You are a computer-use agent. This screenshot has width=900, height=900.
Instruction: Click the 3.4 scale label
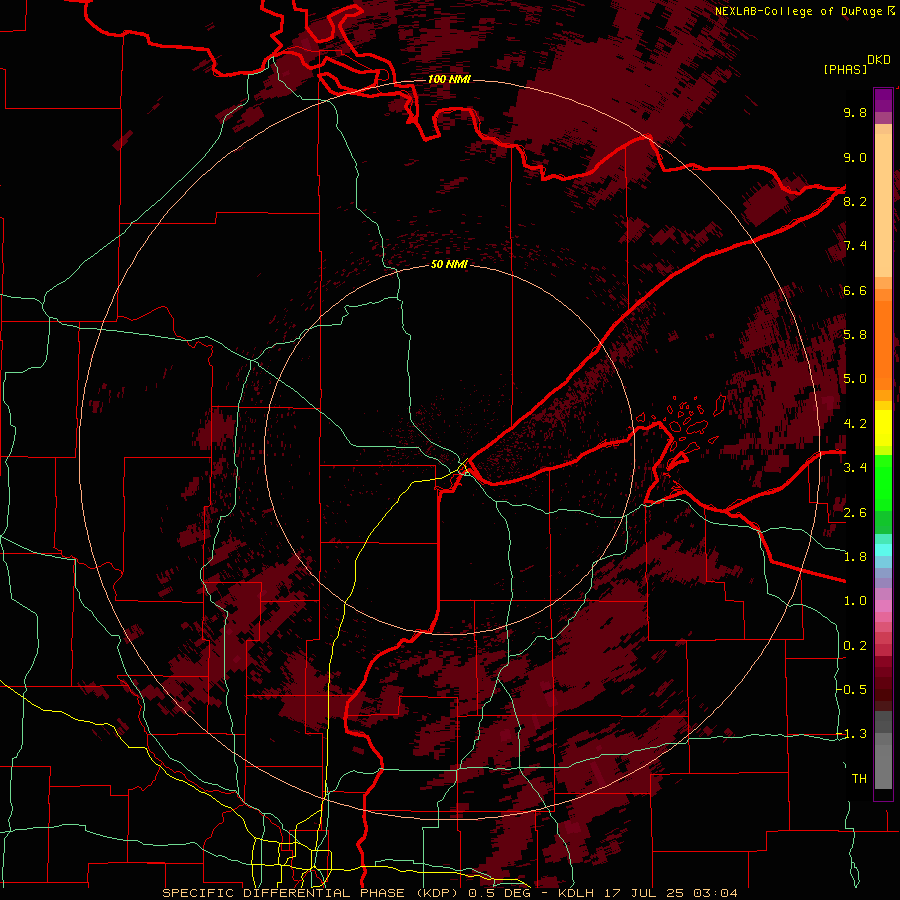tap(855, 467)
